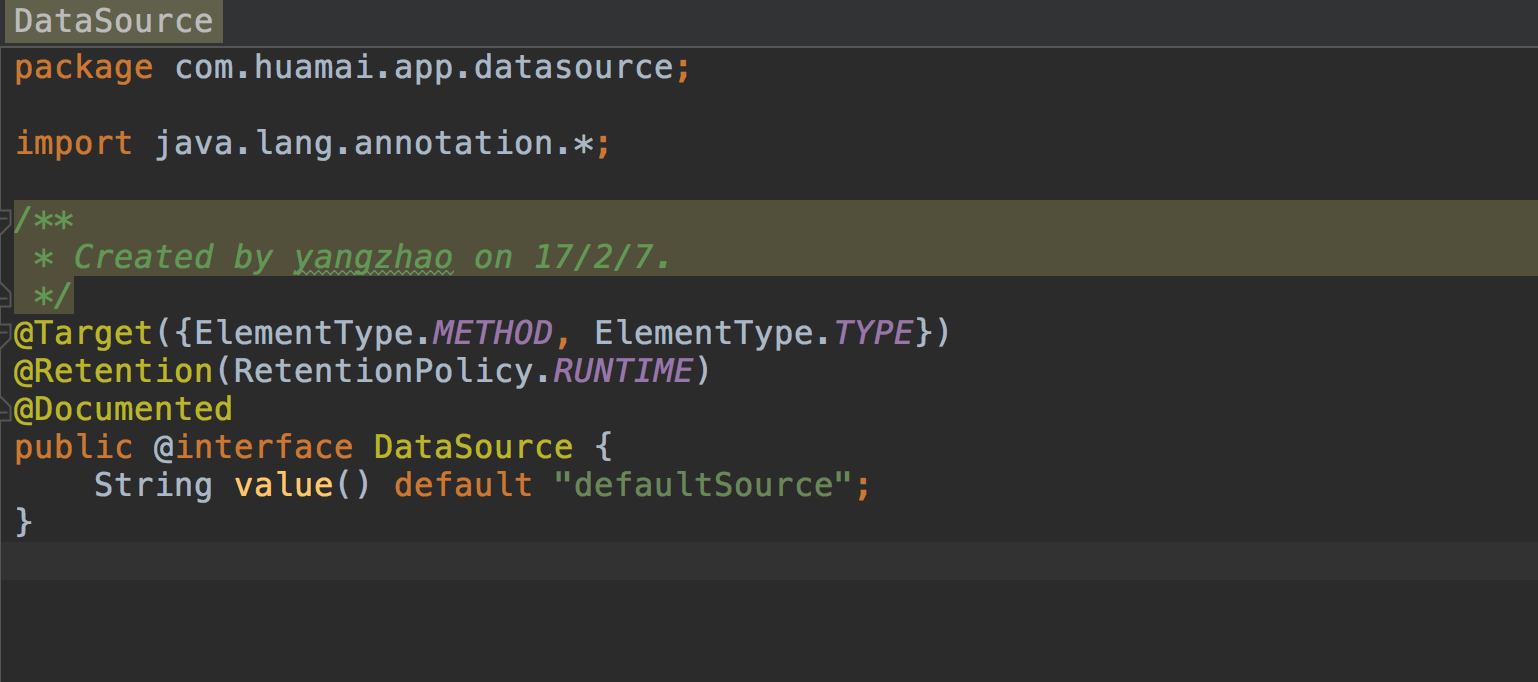Click the underlined word yangzhao in the comment
This screenshot has width=1538, height=682.
(x=373, y=258)
